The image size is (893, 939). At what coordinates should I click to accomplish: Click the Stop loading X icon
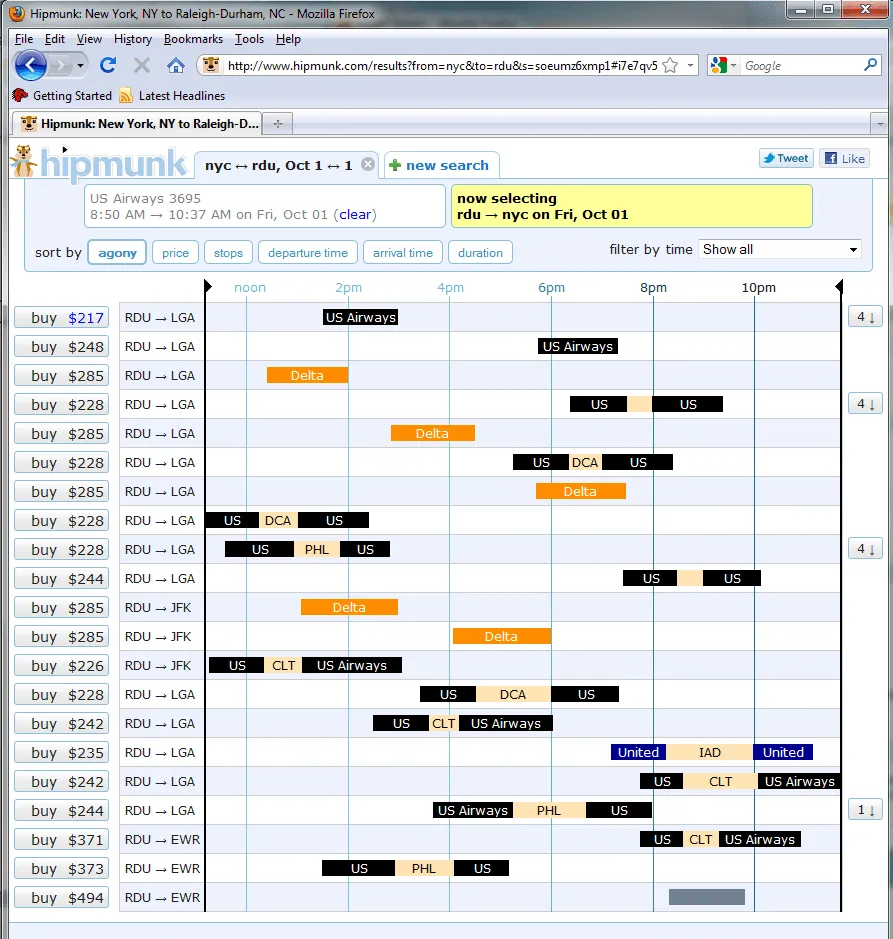pos(141,65)
